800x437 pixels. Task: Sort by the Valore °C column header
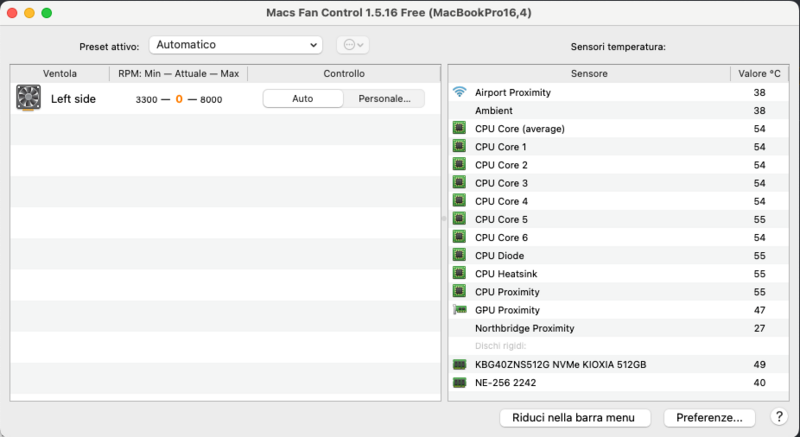(759, 74)
